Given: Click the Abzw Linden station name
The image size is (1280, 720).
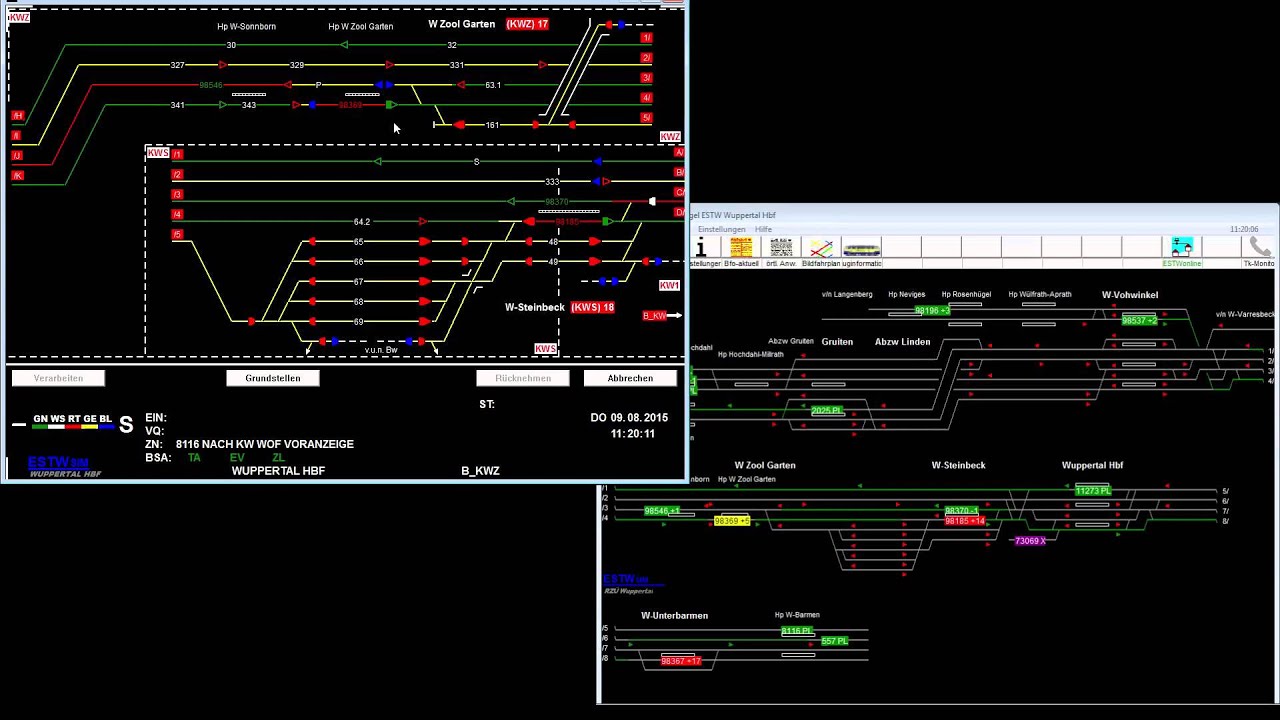Looking at the screenshot, I should pyautogui.click(x=903, y=342).
